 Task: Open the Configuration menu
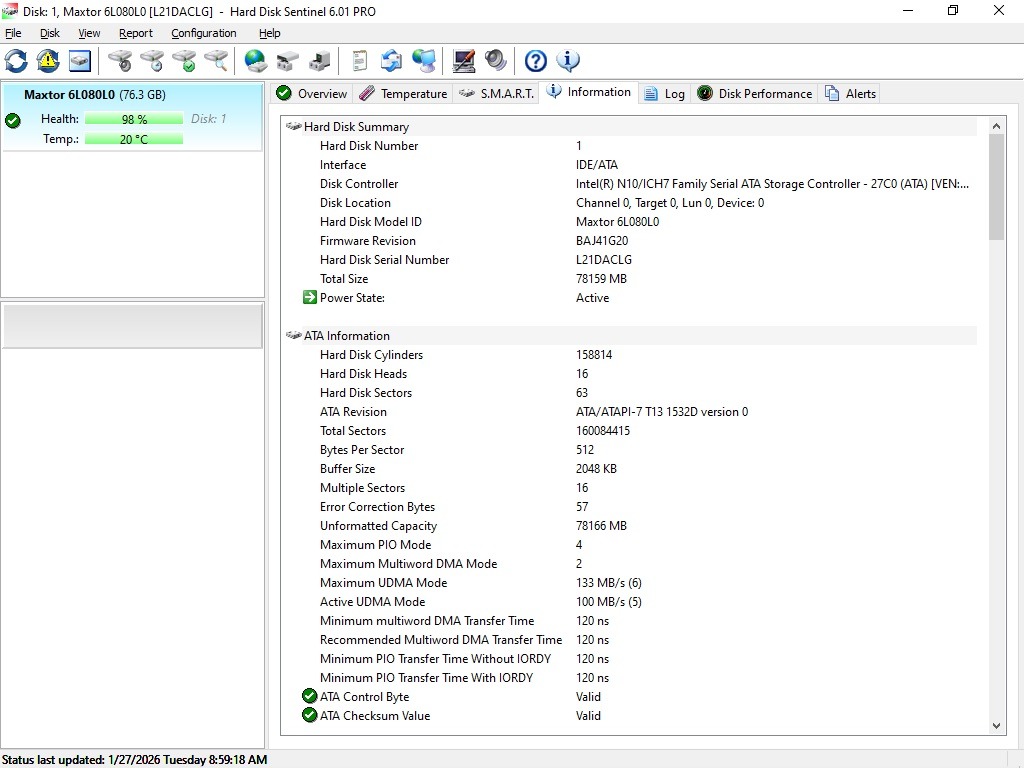(203, 33)
